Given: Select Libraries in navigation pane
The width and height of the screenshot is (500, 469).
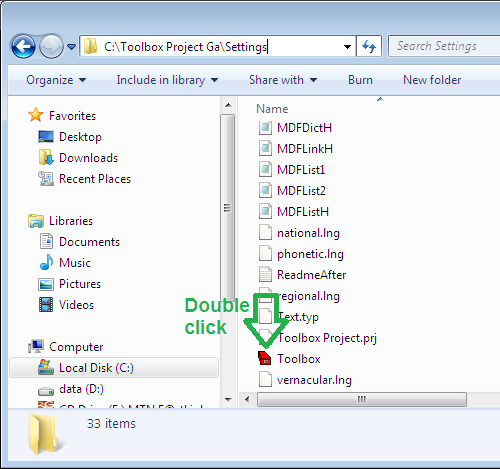Looking at the screenshot, I should (x=71, y=221).
